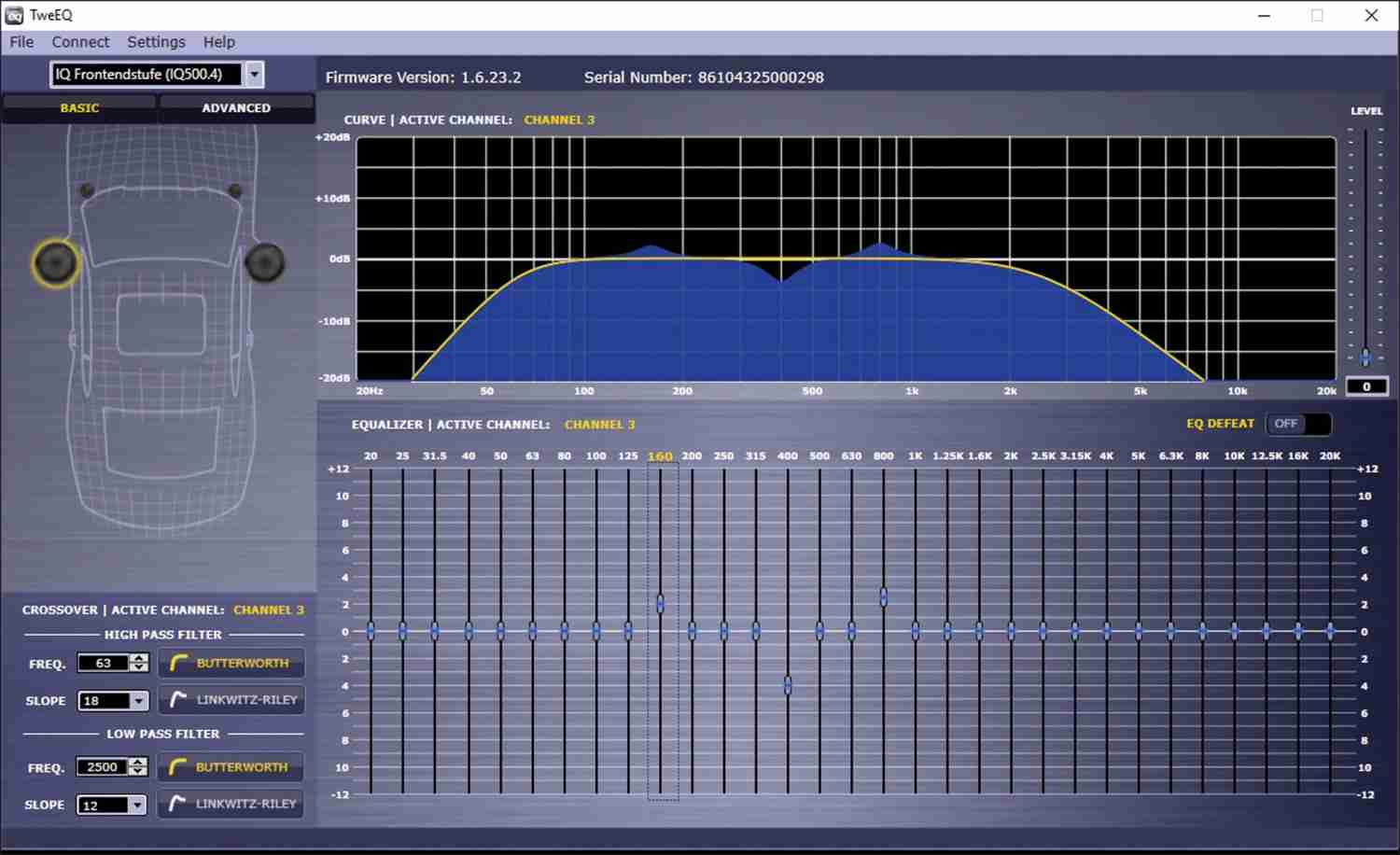Choose Butterworth for the low pass filter

231,766
